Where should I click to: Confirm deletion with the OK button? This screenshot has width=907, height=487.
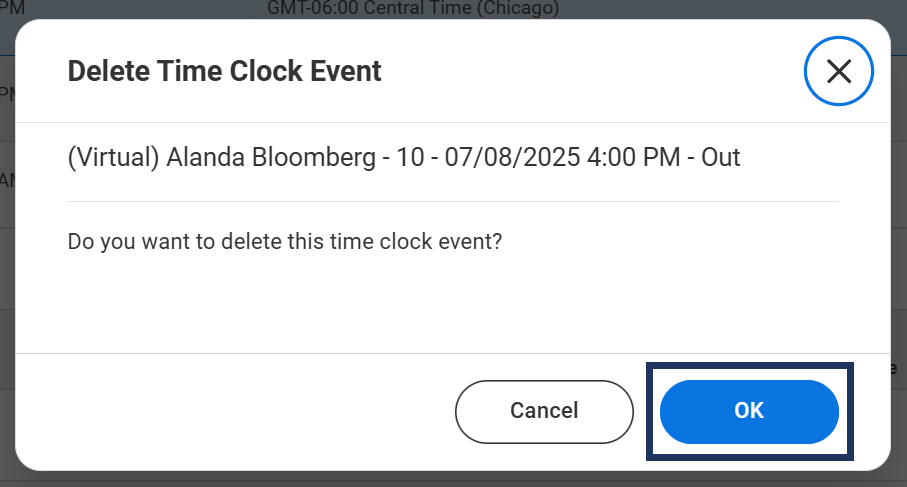749,411
